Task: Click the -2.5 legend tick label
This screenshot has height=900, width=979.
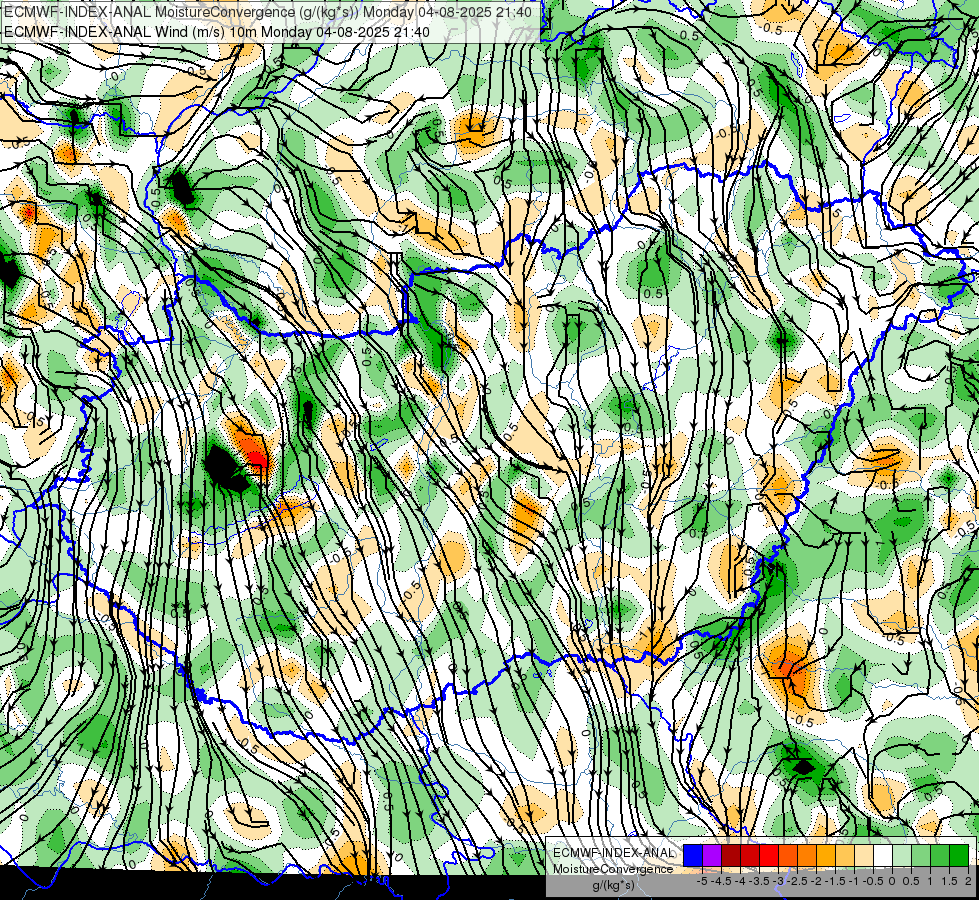Action: coord(797,881)
